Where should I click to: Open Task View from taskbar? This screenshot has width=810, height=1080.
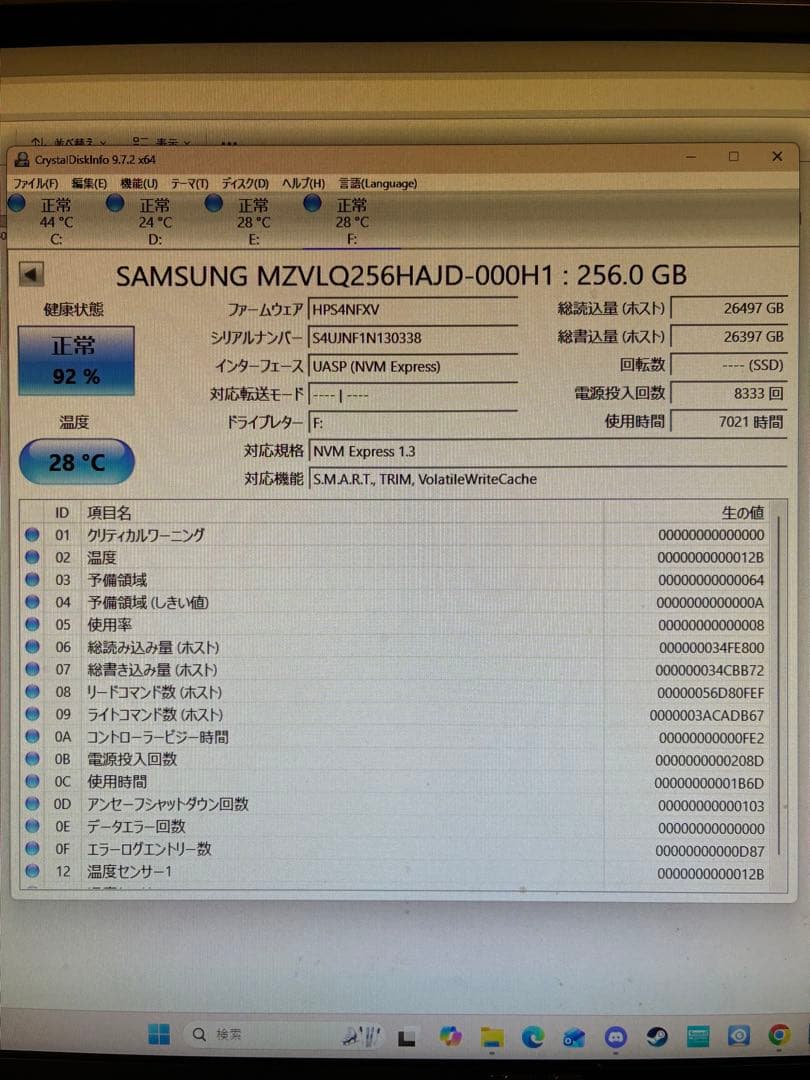click(406, 1036)
